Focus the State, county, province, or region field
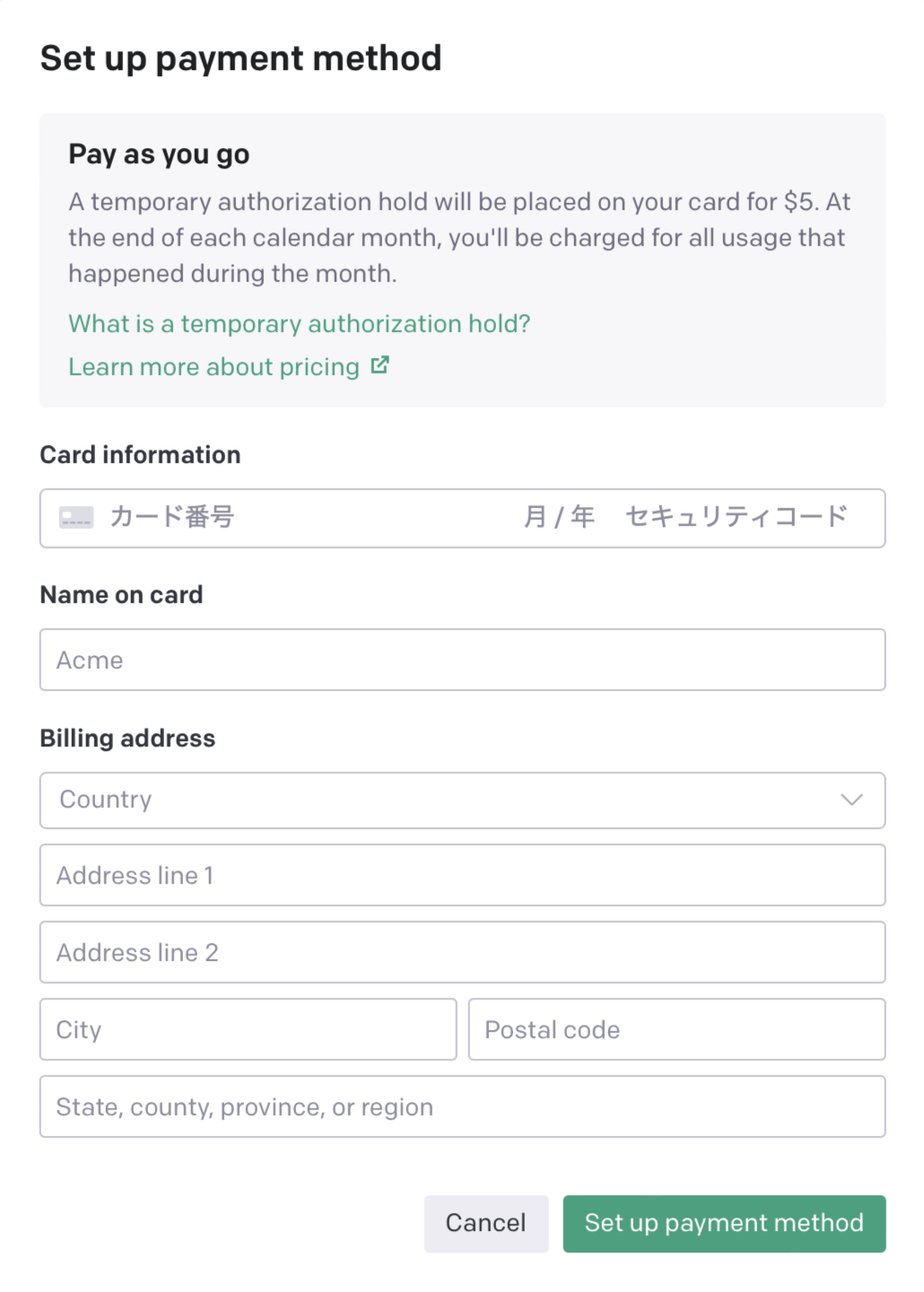The height and width of the screenshot is (1292, 924). [x=462, y=1106]
